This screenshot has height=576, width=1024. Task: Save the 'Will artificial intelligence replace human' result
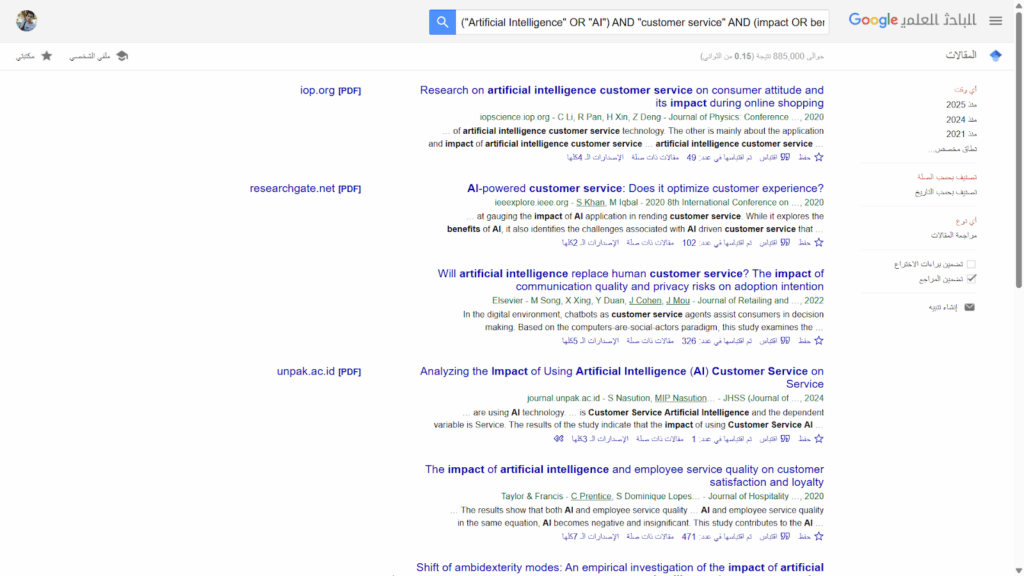coord(818,341)
